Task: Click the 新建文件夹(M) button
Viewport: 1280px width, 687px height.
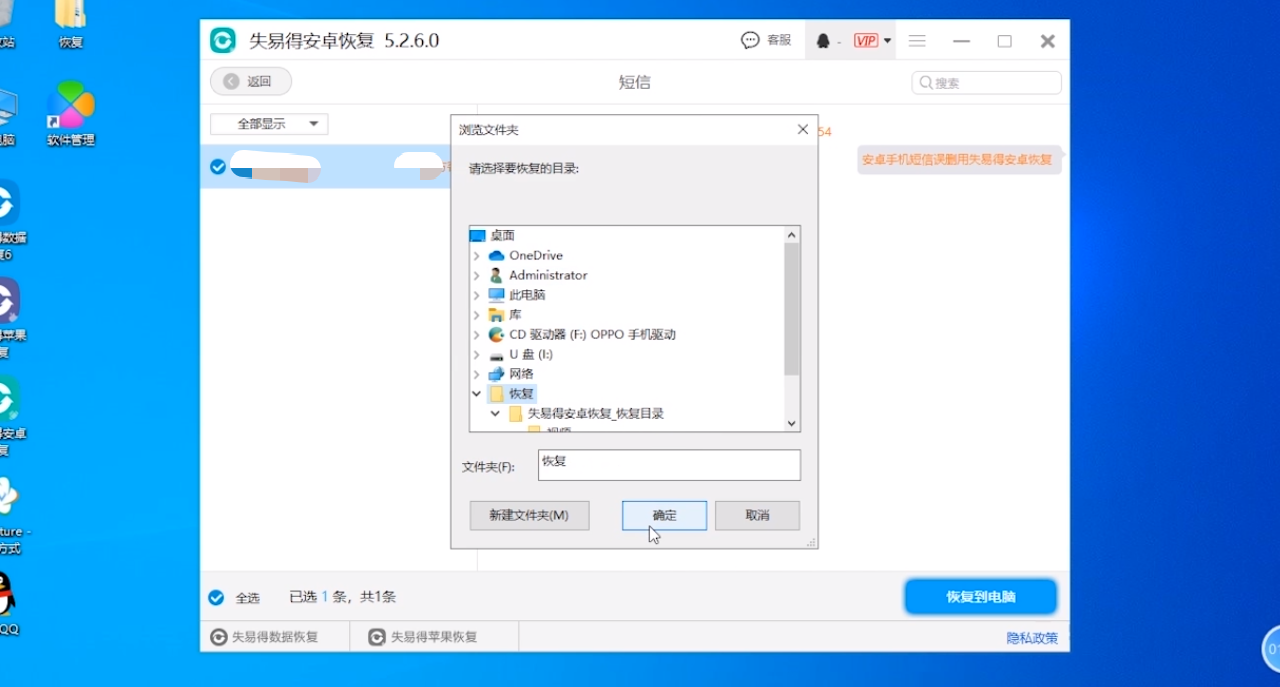Action: 529,515
